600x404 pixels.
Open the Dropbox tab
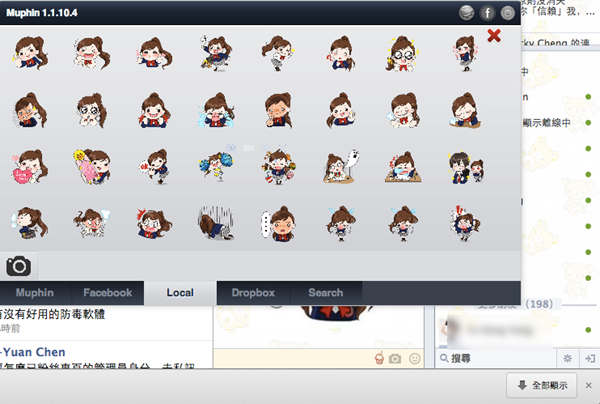click(253, 293)
